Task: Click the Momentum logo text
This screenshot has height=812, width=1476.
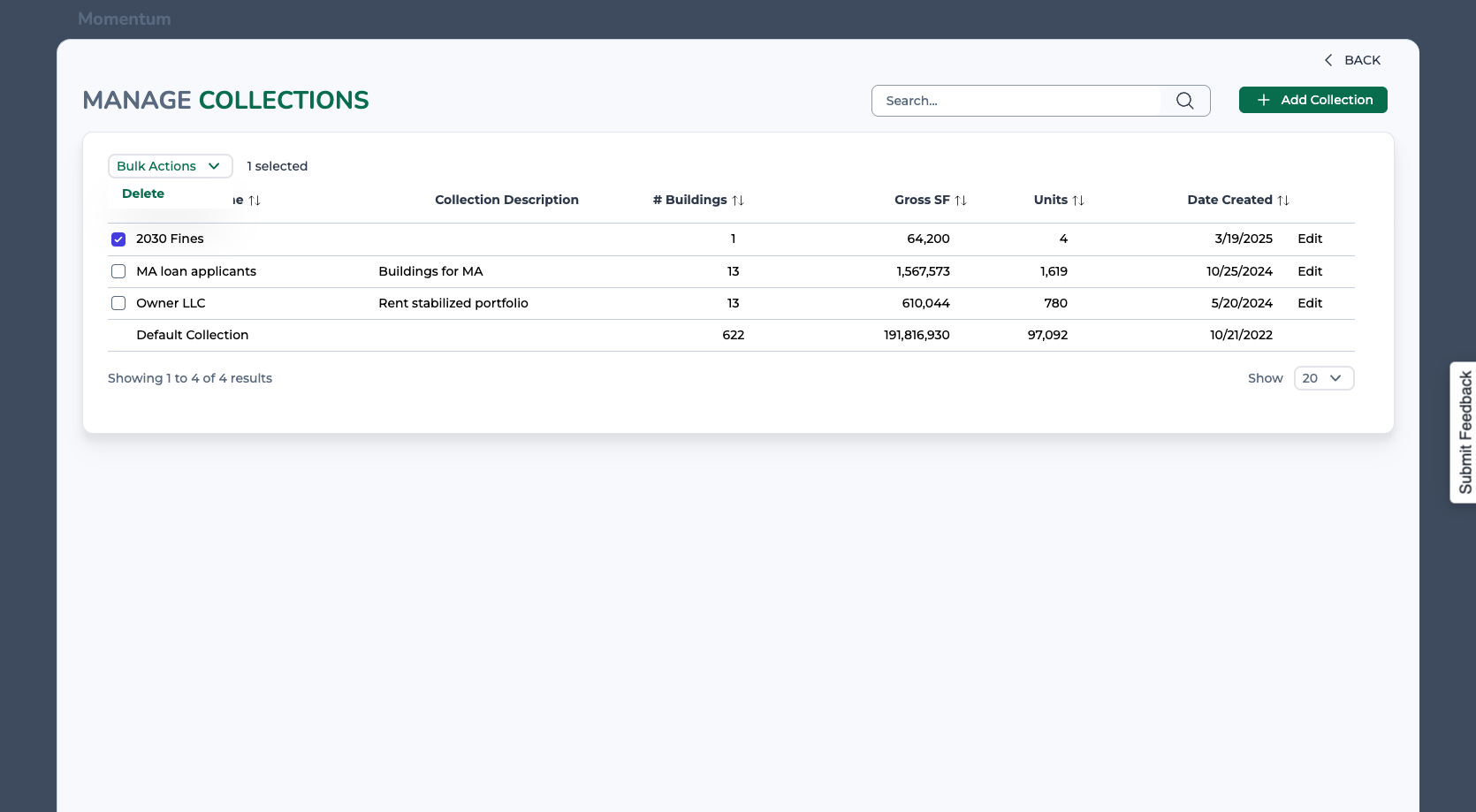Action: coord(125,19)
